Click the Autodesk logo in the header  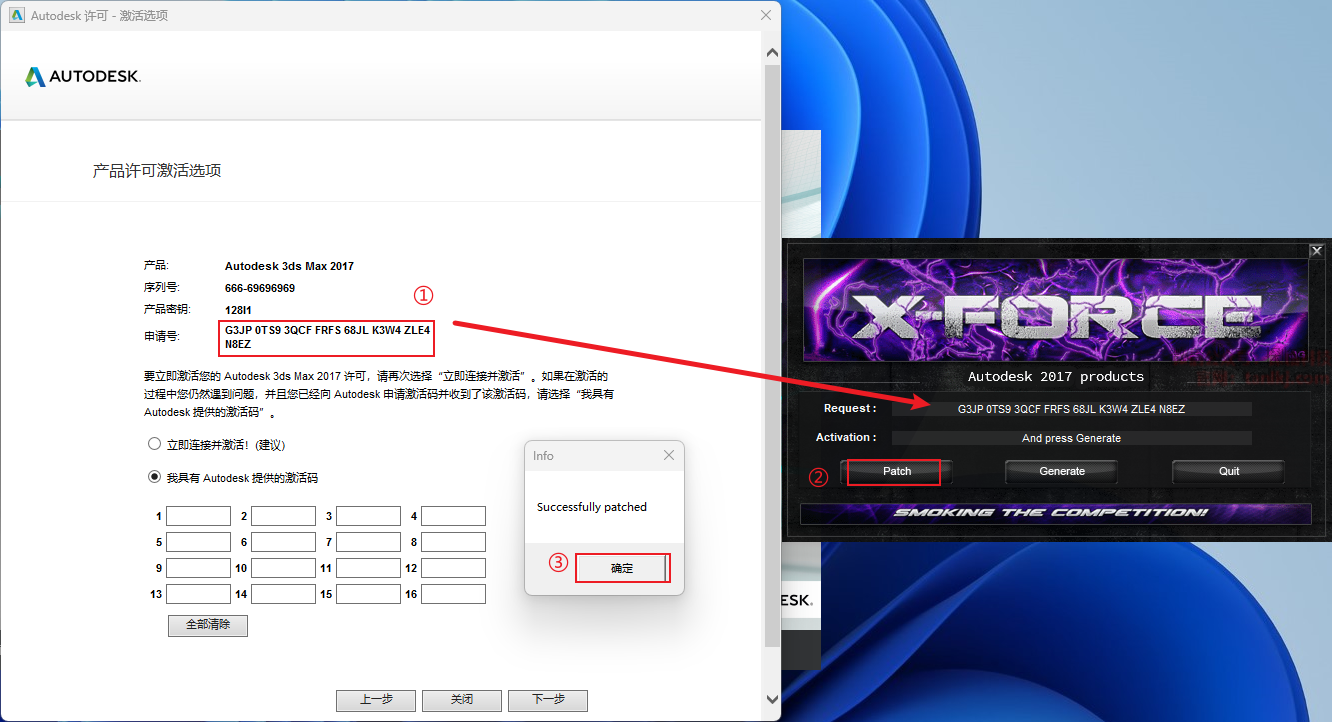[x=83, y=77]
